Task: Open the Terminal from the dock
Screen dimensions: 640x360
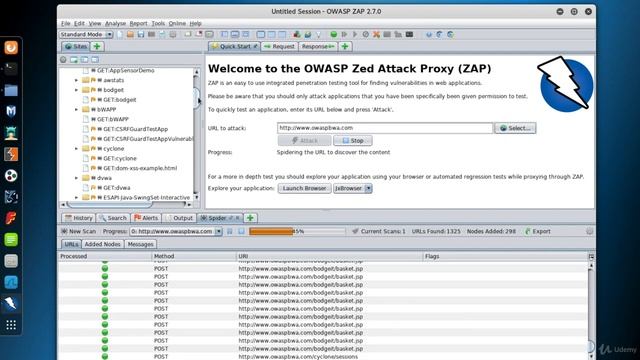Action: tap(11, 69)
